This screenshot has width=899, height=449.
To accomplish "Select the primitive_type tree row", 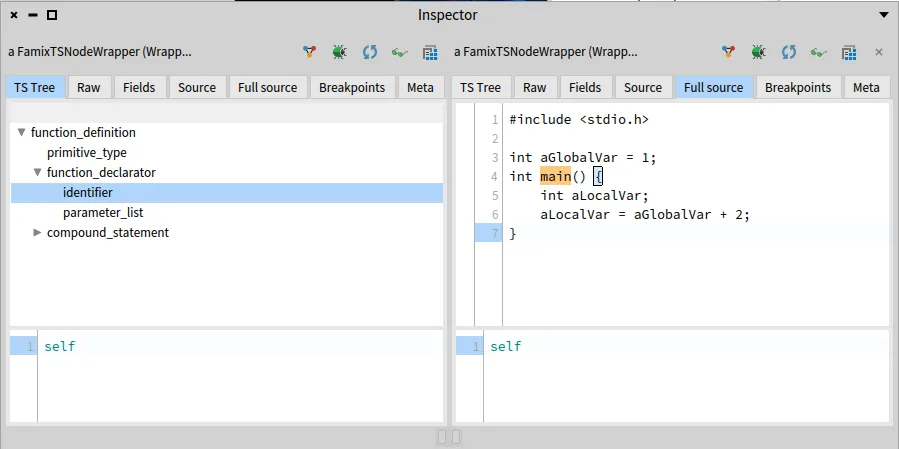I will point(227,153).
